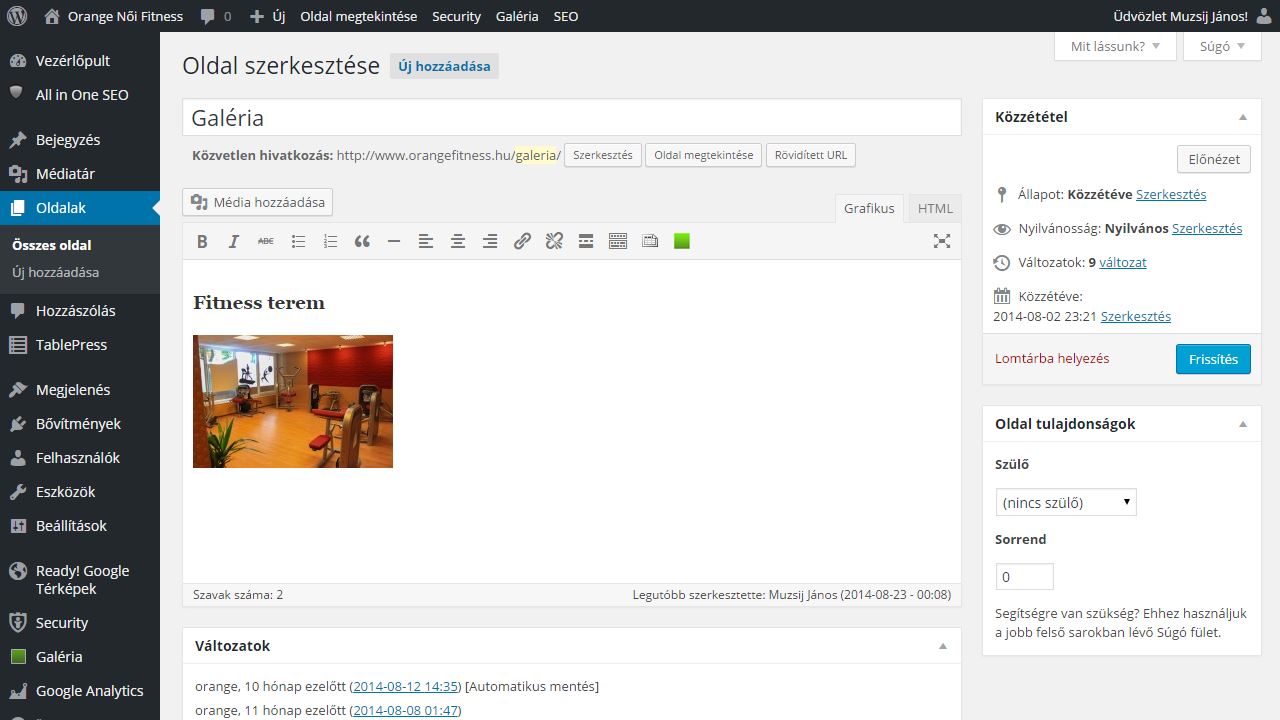Switch to the HTML editor tab
This screenshot has height=720, width=1280.
936,208
